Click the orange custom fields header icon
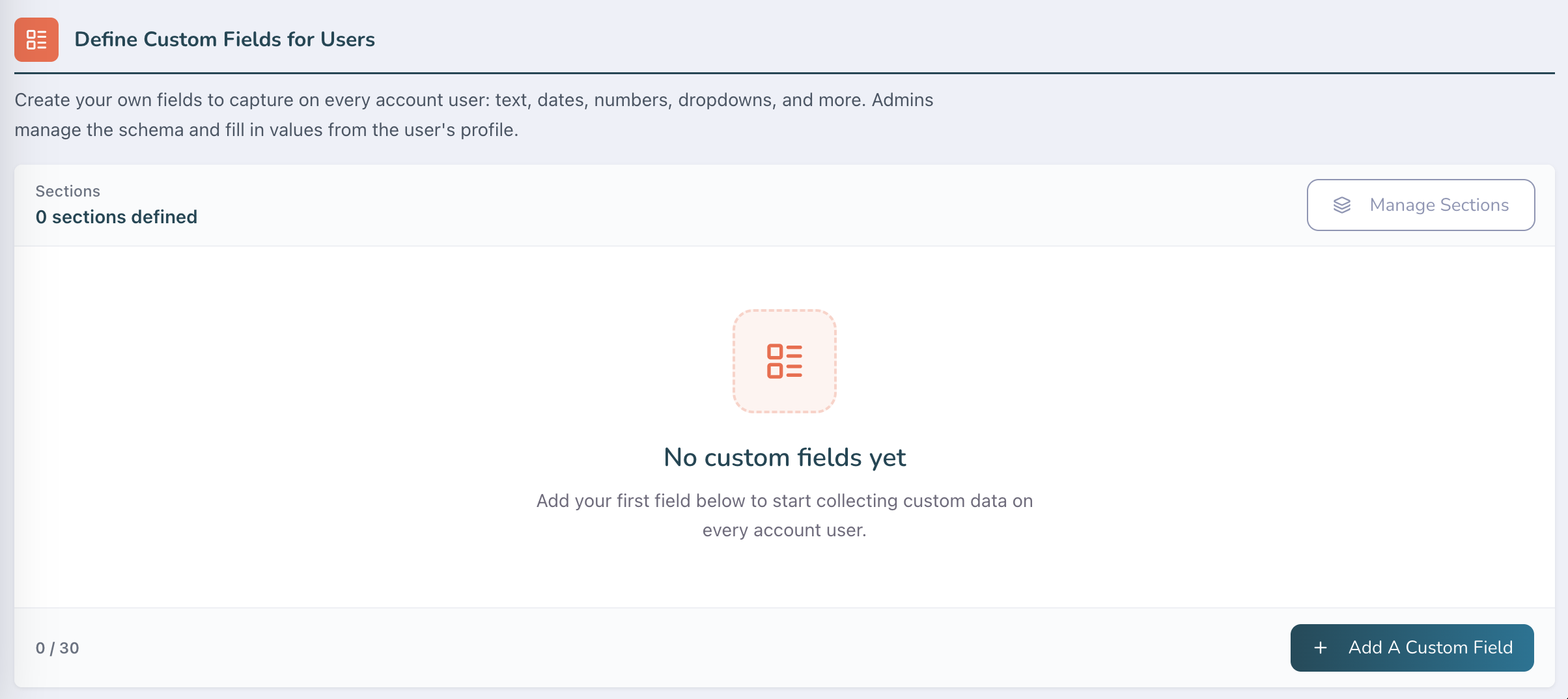Screen dimensions: 1568x699 pyautogui.click(x=36, y=40)
